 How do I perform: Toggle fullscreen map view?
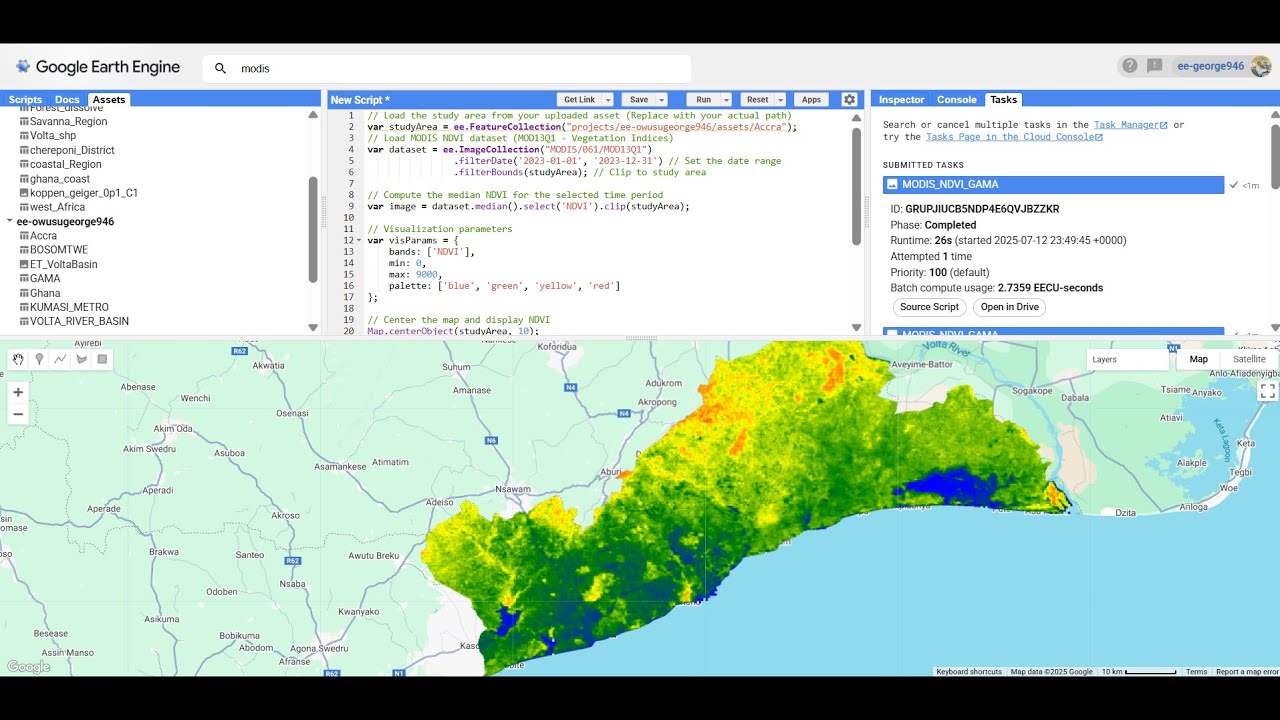pos(1267,391)
